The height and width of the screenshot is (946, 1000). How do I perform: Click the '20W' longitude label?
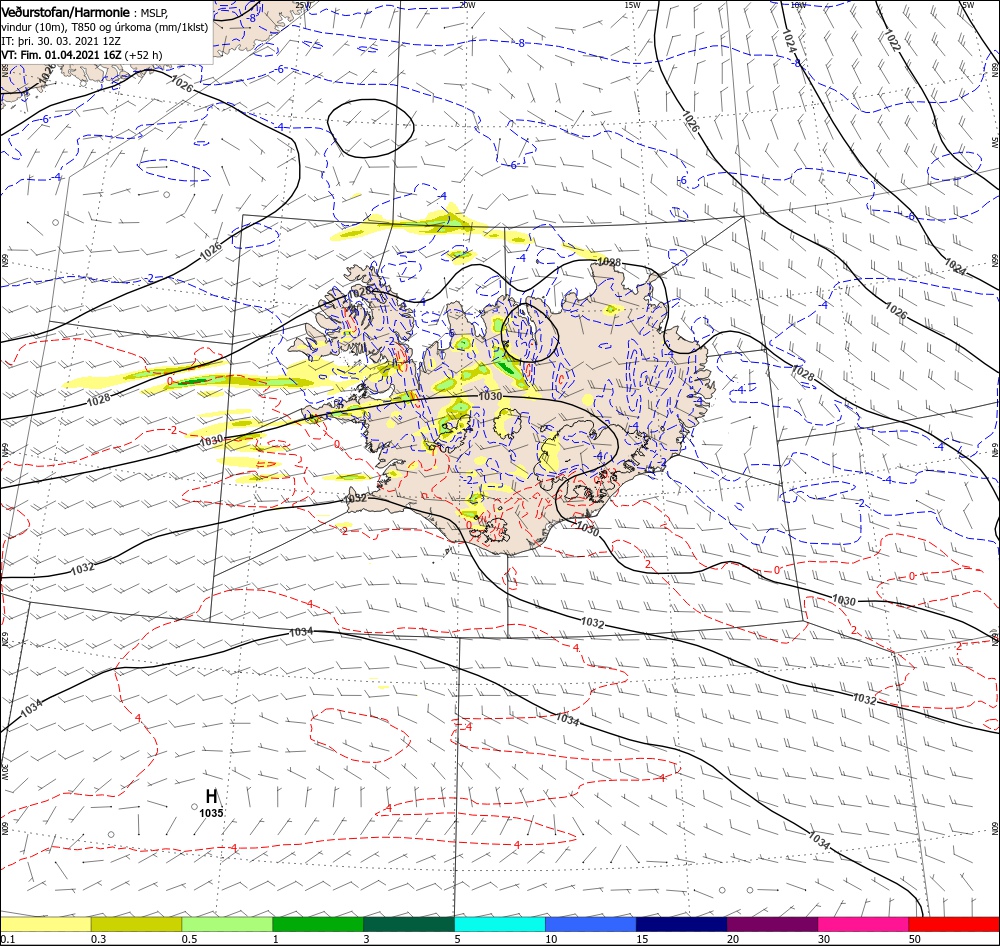(467, 5)
